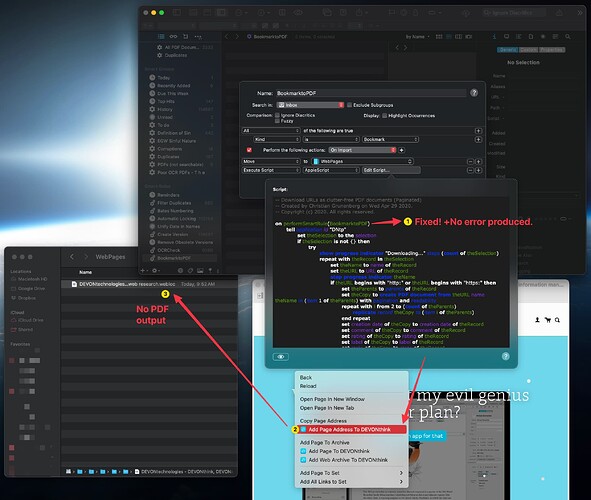Click the plus button next to On Import
Screen dimensions: 591x500
(401, 150)
